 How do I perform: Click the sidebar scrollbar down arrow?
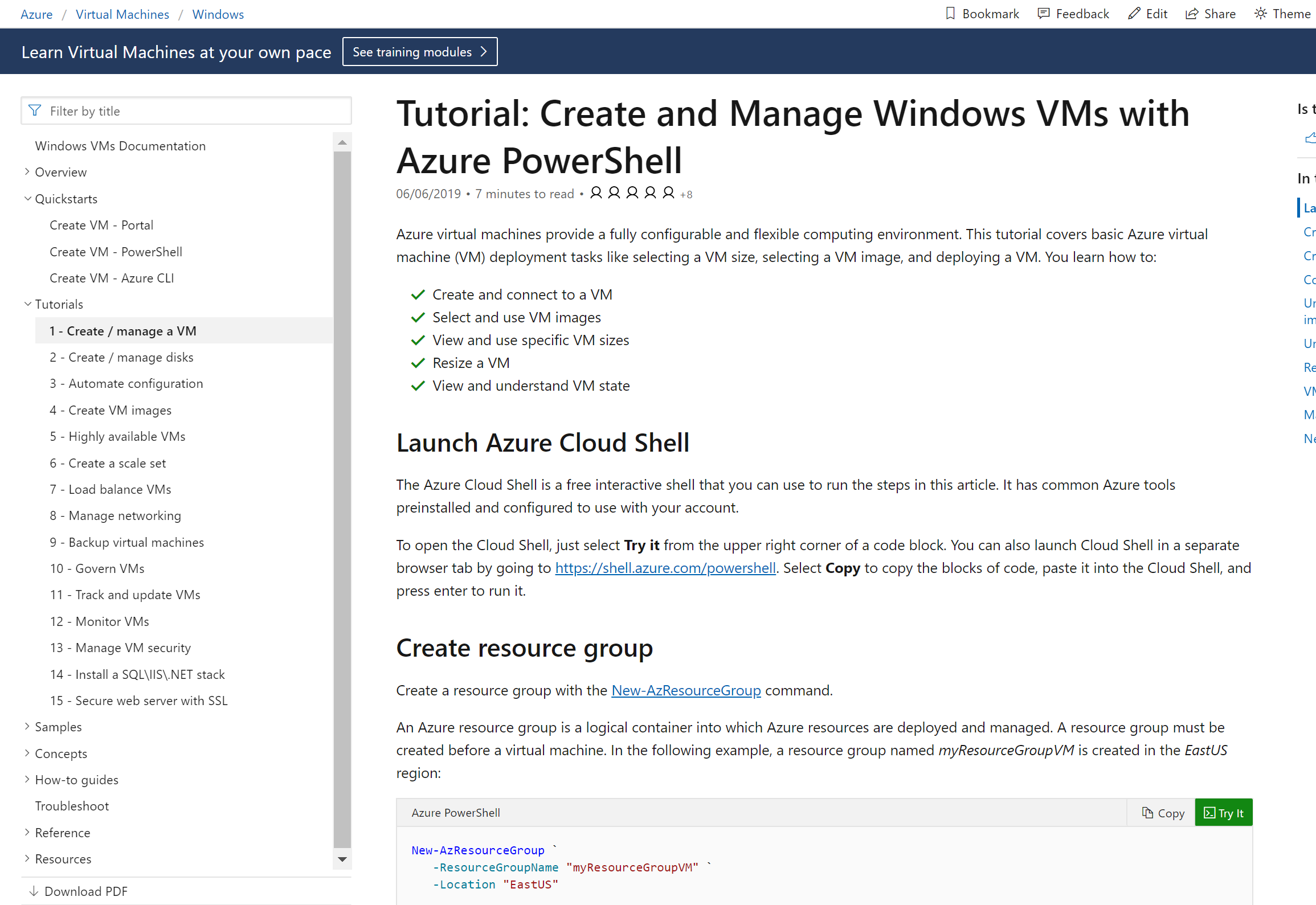342,859
